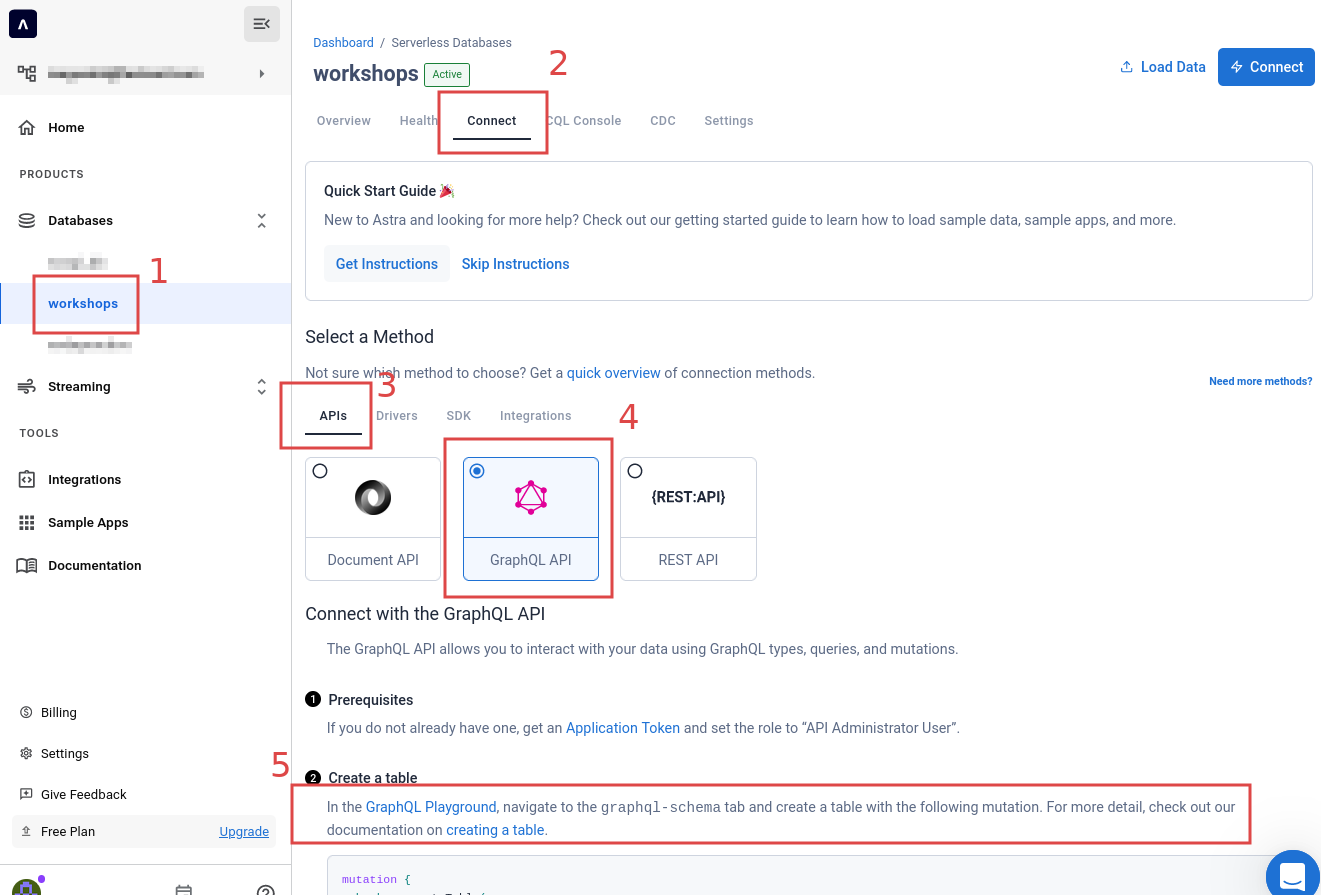Click the Databases stack icon
The width and height of the screenshot is (1321, 895).
[27, 220]
